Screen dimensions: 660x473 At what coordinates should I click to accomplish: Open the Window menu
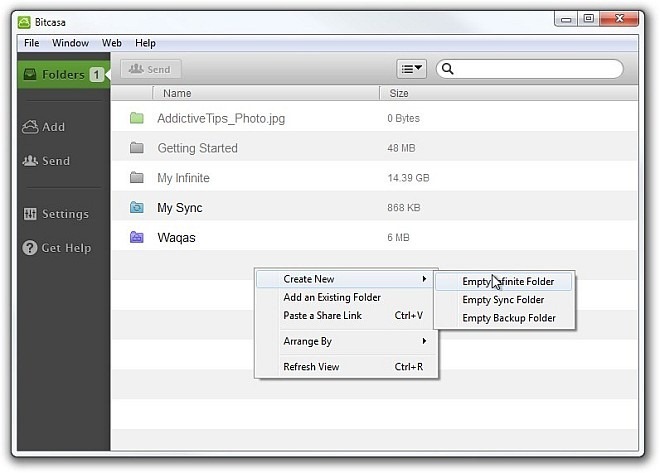coord(70,43)
